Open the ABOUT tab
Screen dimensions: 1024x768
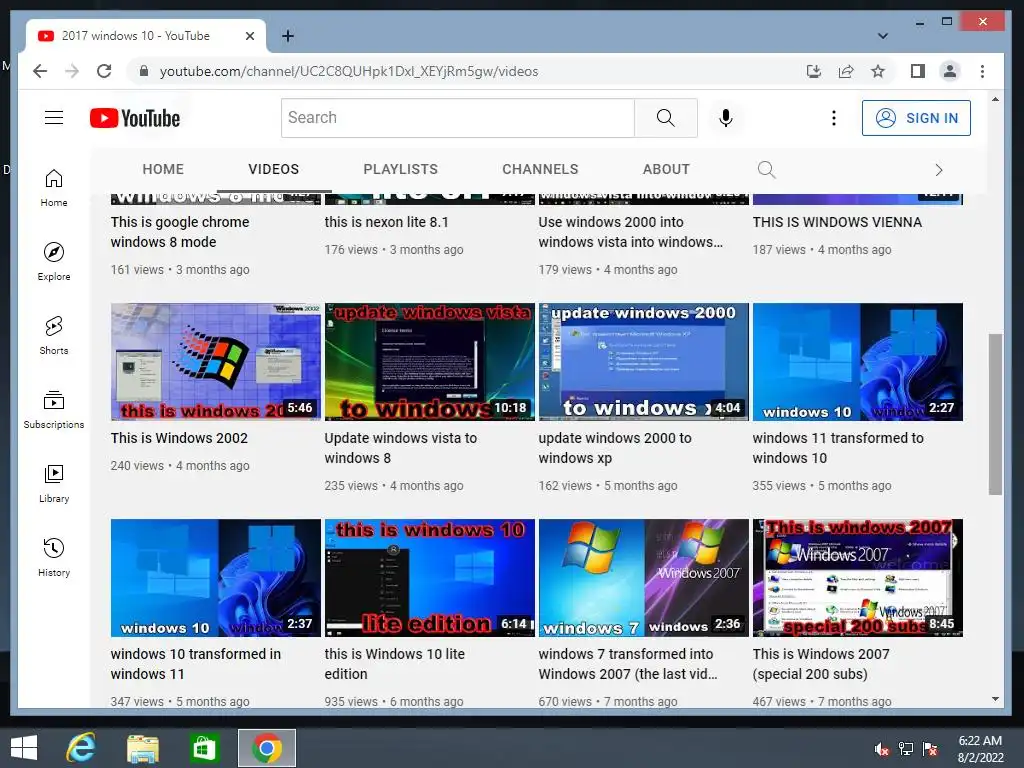coord(666,169)
